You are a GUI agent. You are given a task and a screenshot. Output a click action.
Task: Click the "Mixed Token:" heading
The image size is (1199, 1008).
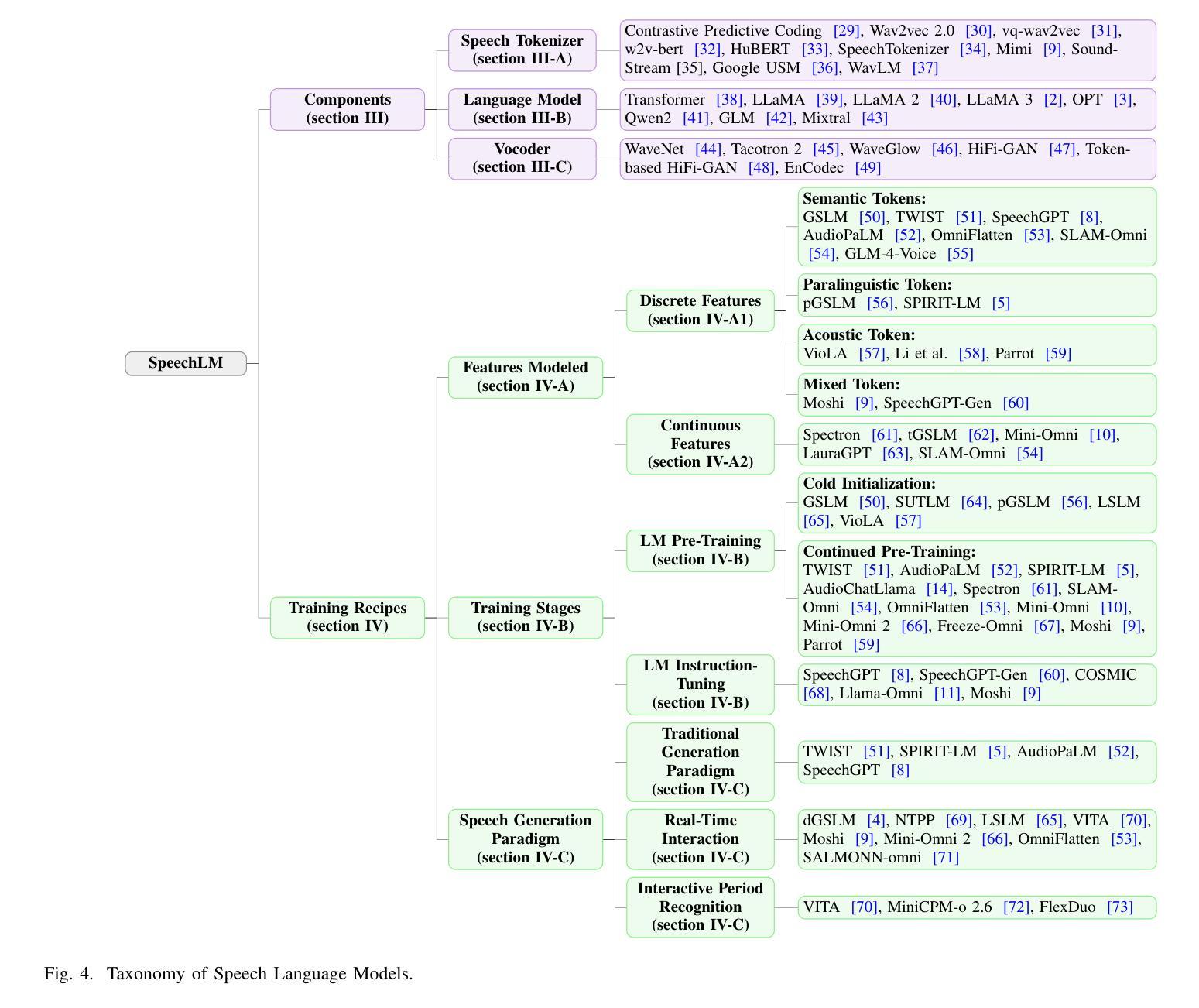pyautogui.click(x=851, y=385)
